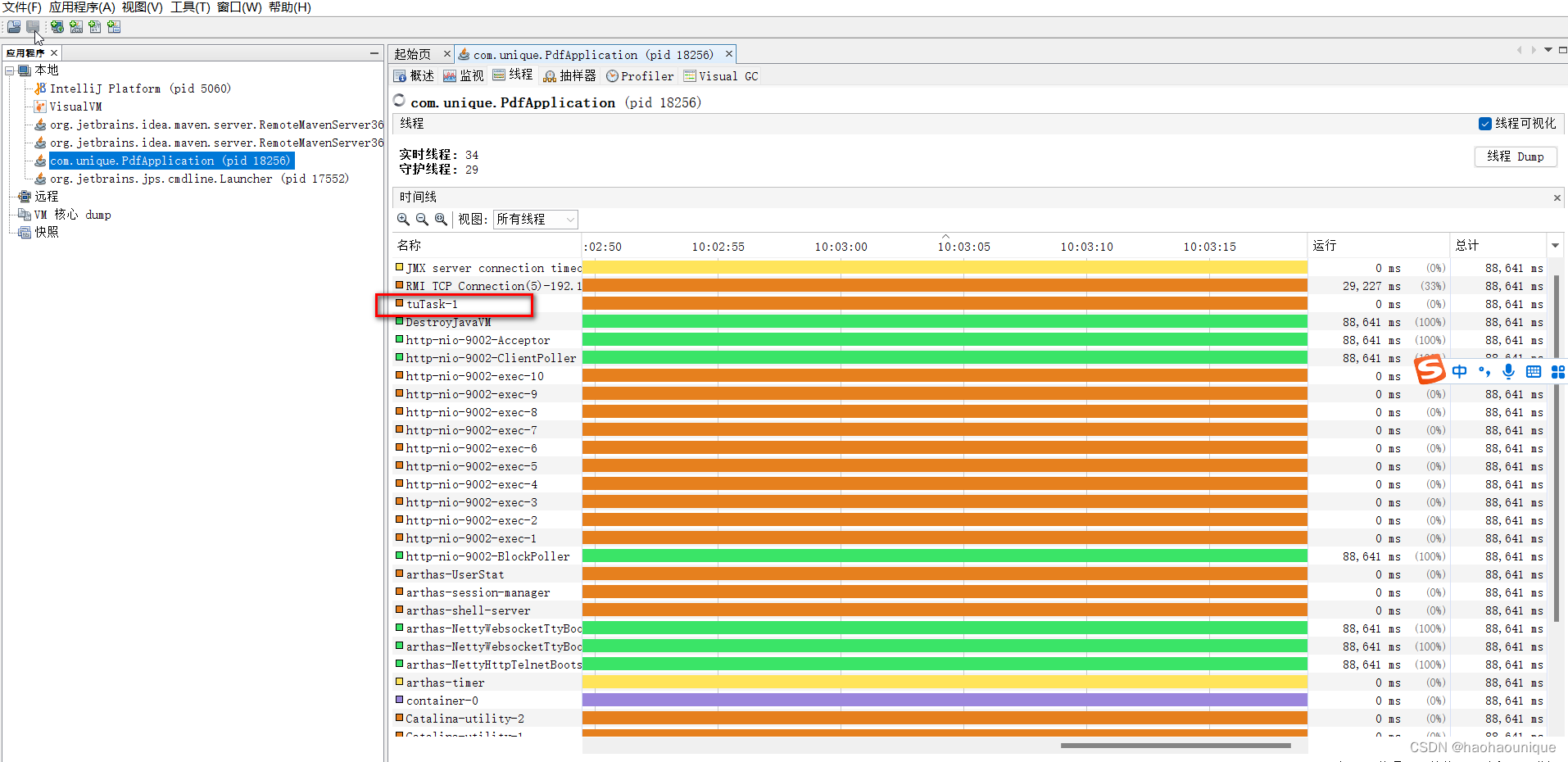
Task: Open the table column chooser arrow beside 总计
Action: pos(1555,246)
